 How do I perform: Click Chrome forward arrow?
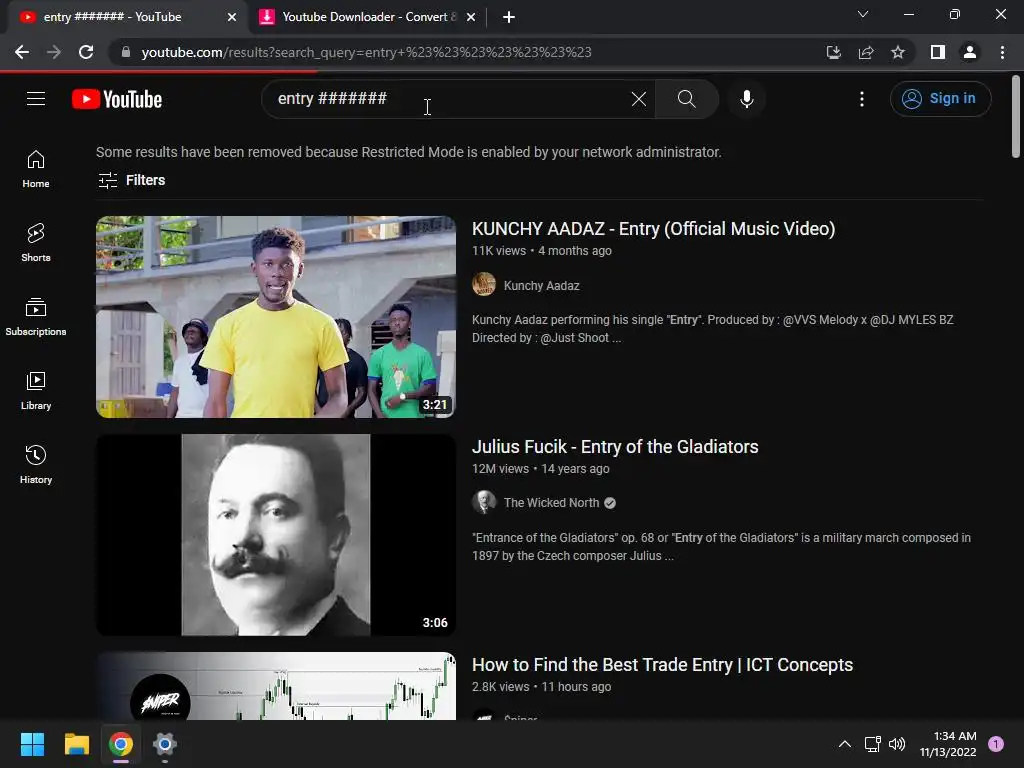pyautogui.click(x=54, y=52)
